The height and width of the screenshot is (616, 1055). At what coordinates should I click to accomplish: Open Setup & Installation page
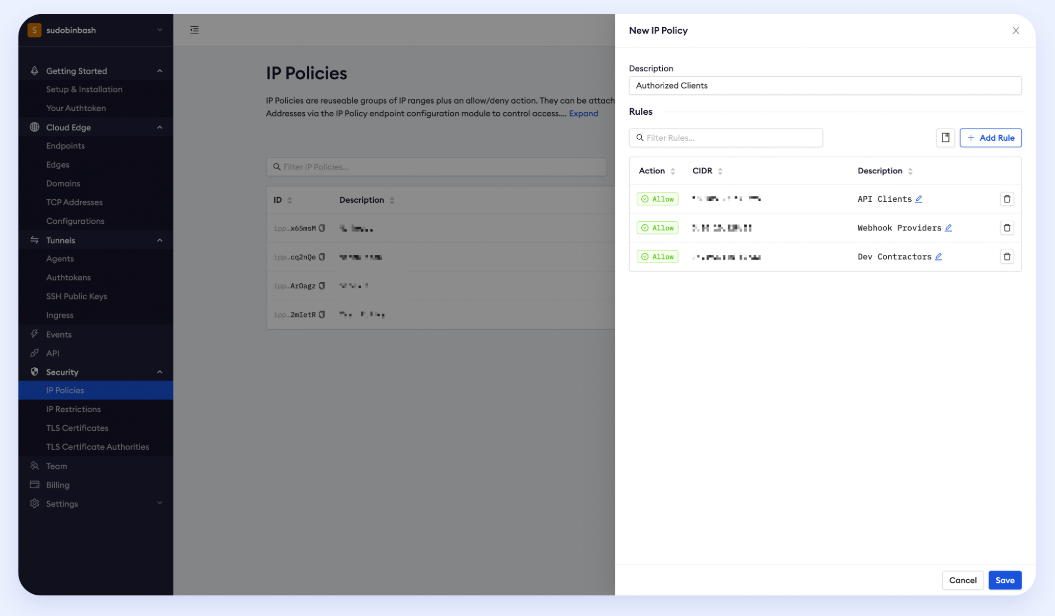tap(84, 89)
